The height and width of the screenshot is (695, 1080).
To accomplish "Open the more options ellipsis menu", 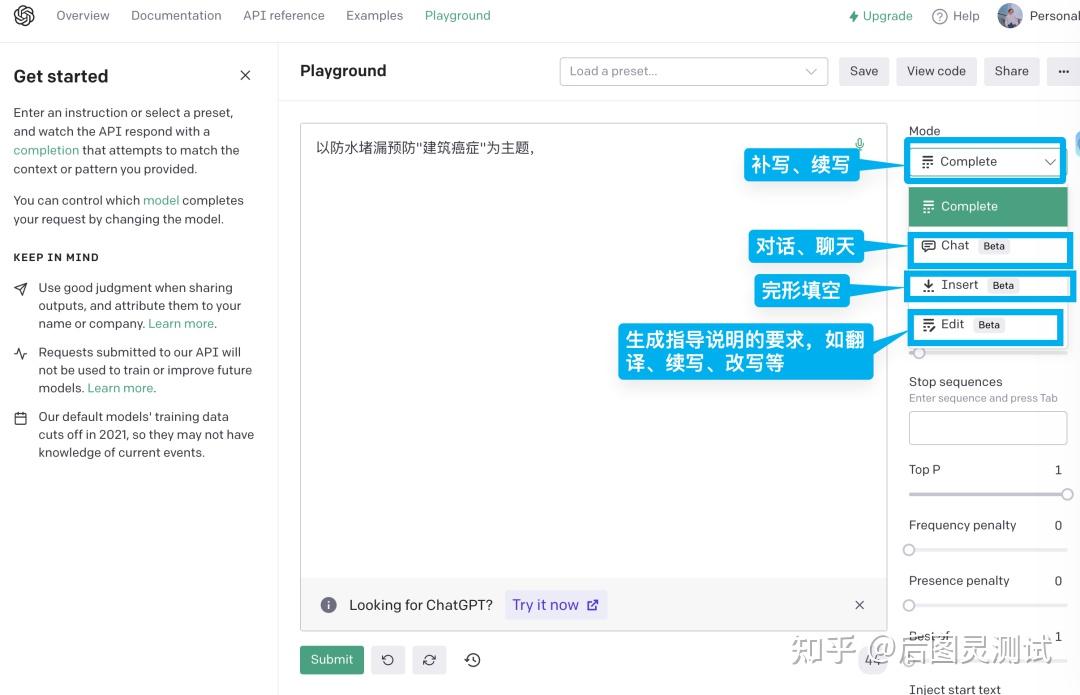I will pyautogui.click(x=1063, y=71).
